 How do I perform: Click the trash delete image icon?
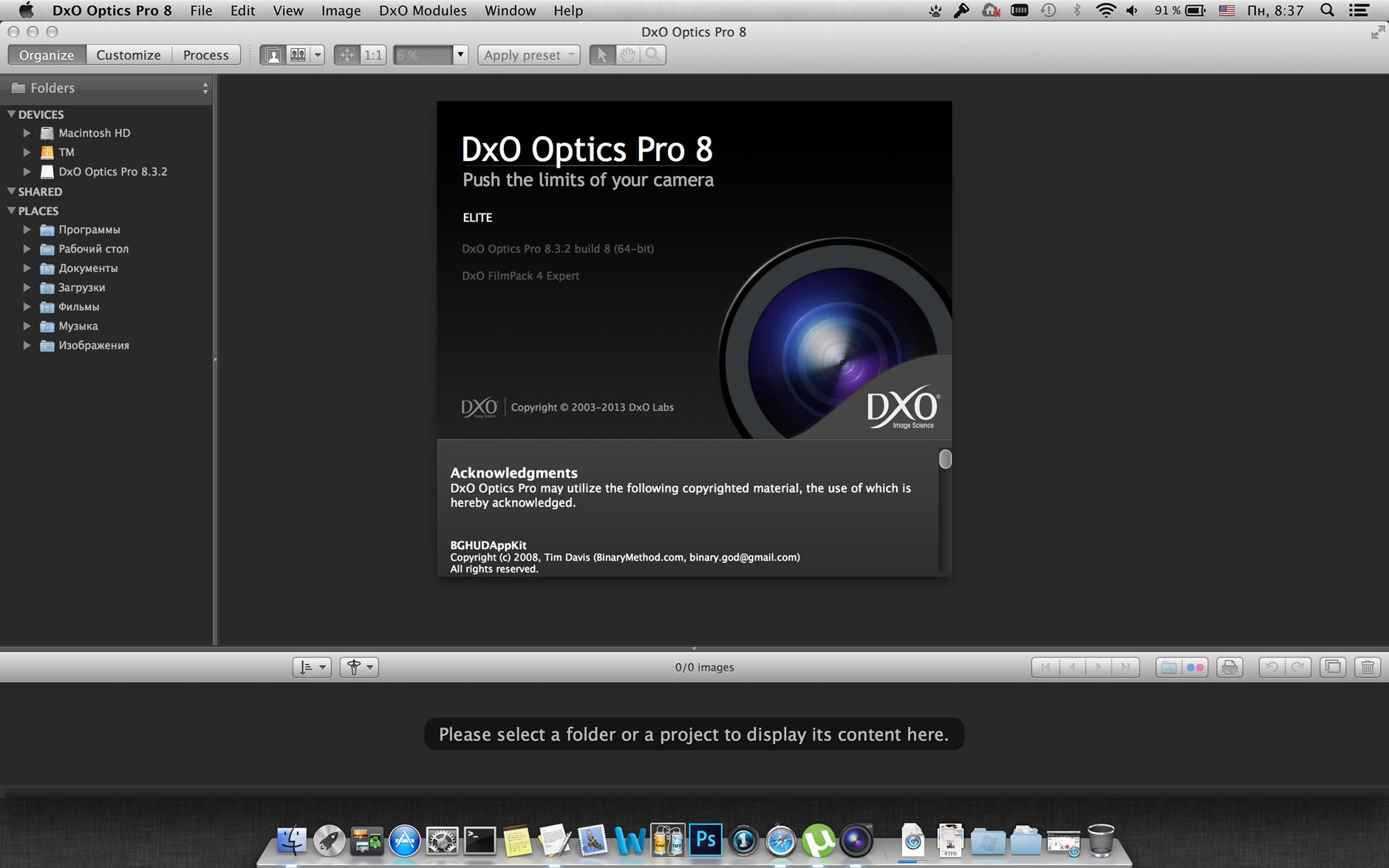[x=1368, y=667]
